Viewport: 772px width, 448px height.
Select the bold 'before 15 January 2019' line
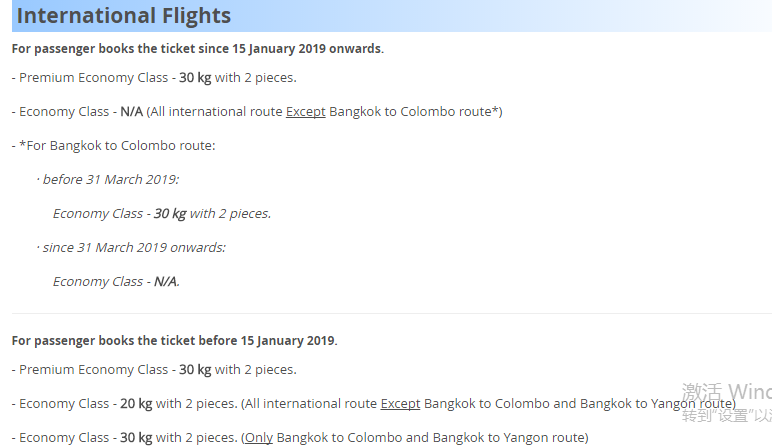pos(174,341)
